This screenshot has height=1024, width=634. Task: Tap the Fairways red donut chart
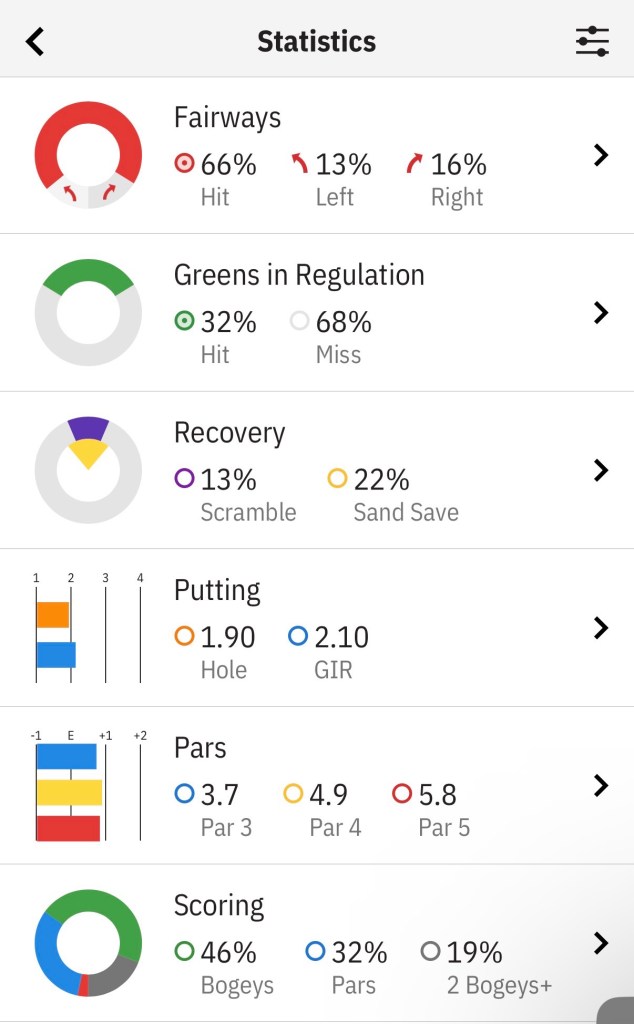88,154
